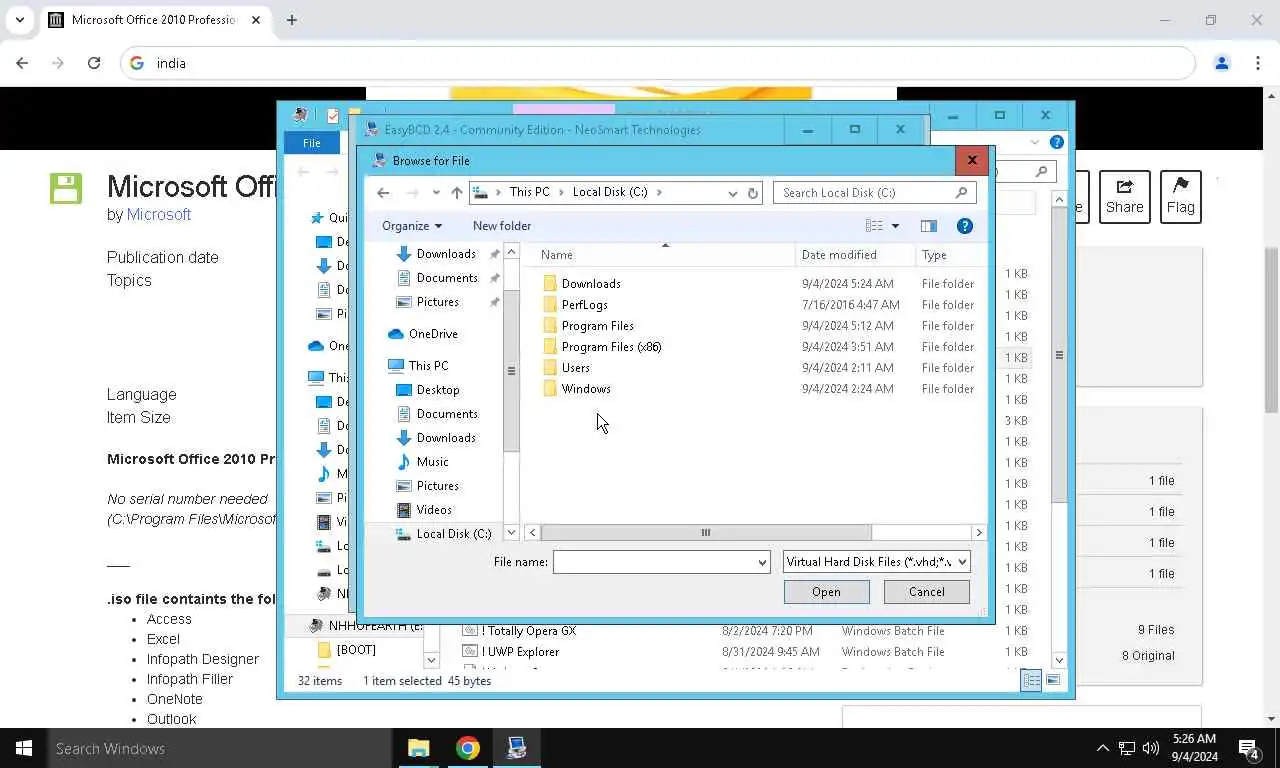Viewport: 1280px width, 768px height.
Task: Sort by the Type column header
Action: [x=950, y=255]
